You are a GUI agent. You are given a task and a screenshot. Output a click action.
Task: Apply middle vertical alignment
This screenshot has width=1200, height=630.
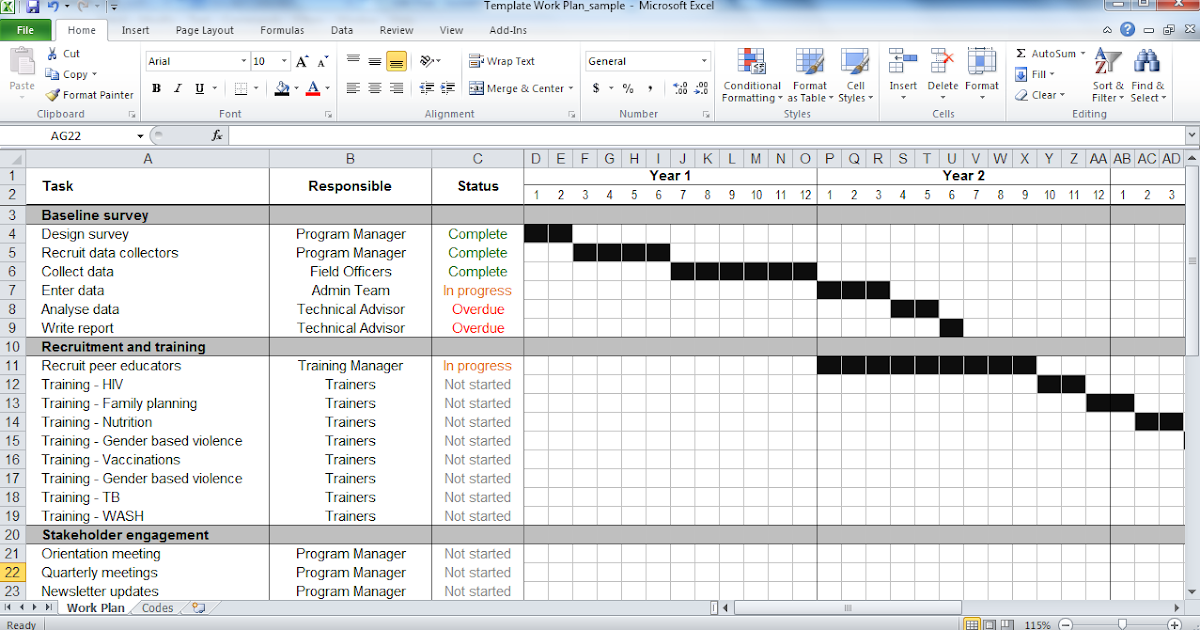tap(374, 61)
